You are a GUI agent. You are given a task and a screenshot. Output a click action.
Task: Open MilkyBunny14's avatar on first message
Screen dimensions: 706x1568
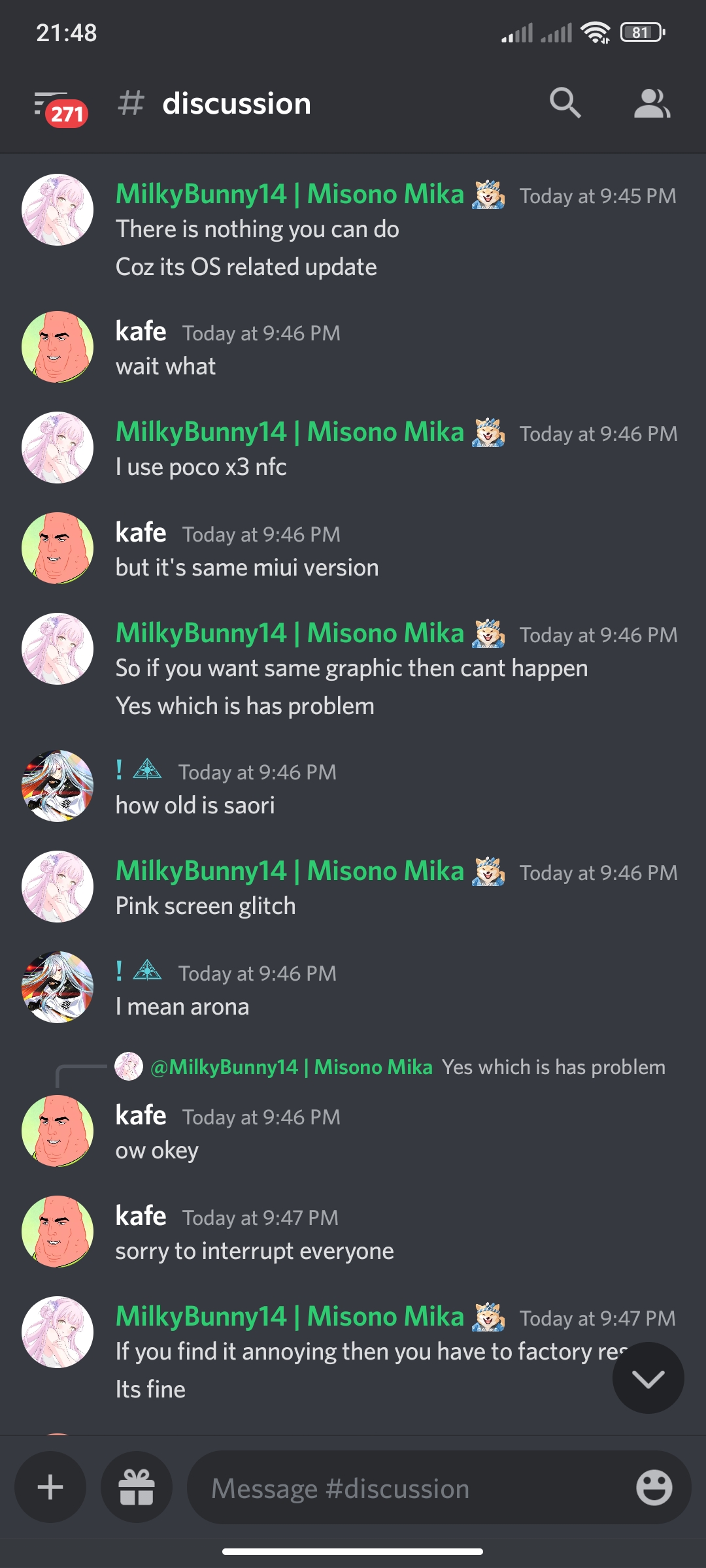58,210
